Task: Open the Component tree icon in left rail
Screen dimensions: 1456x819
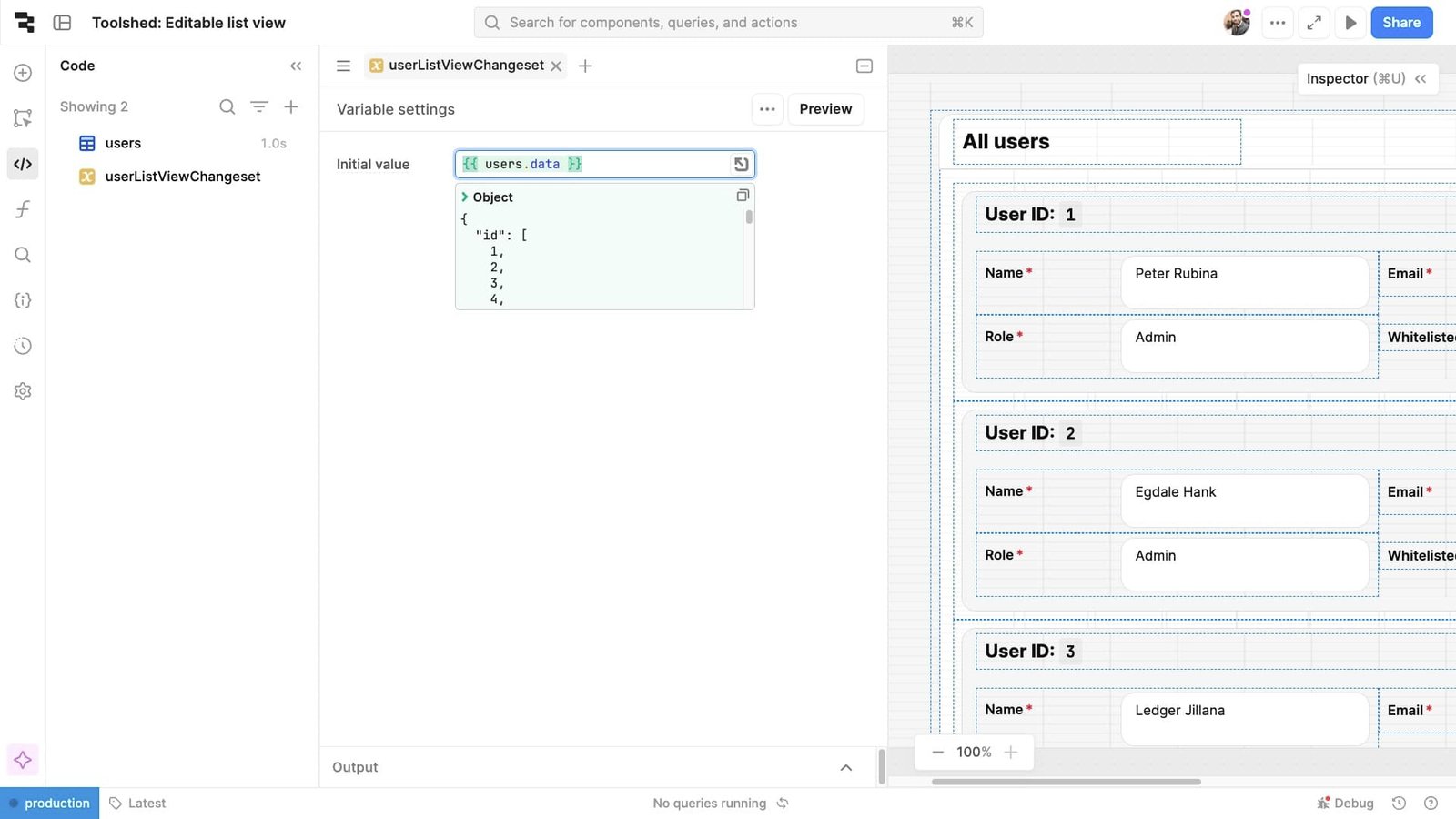Action: pyautogui.click(x=23, y=118)
